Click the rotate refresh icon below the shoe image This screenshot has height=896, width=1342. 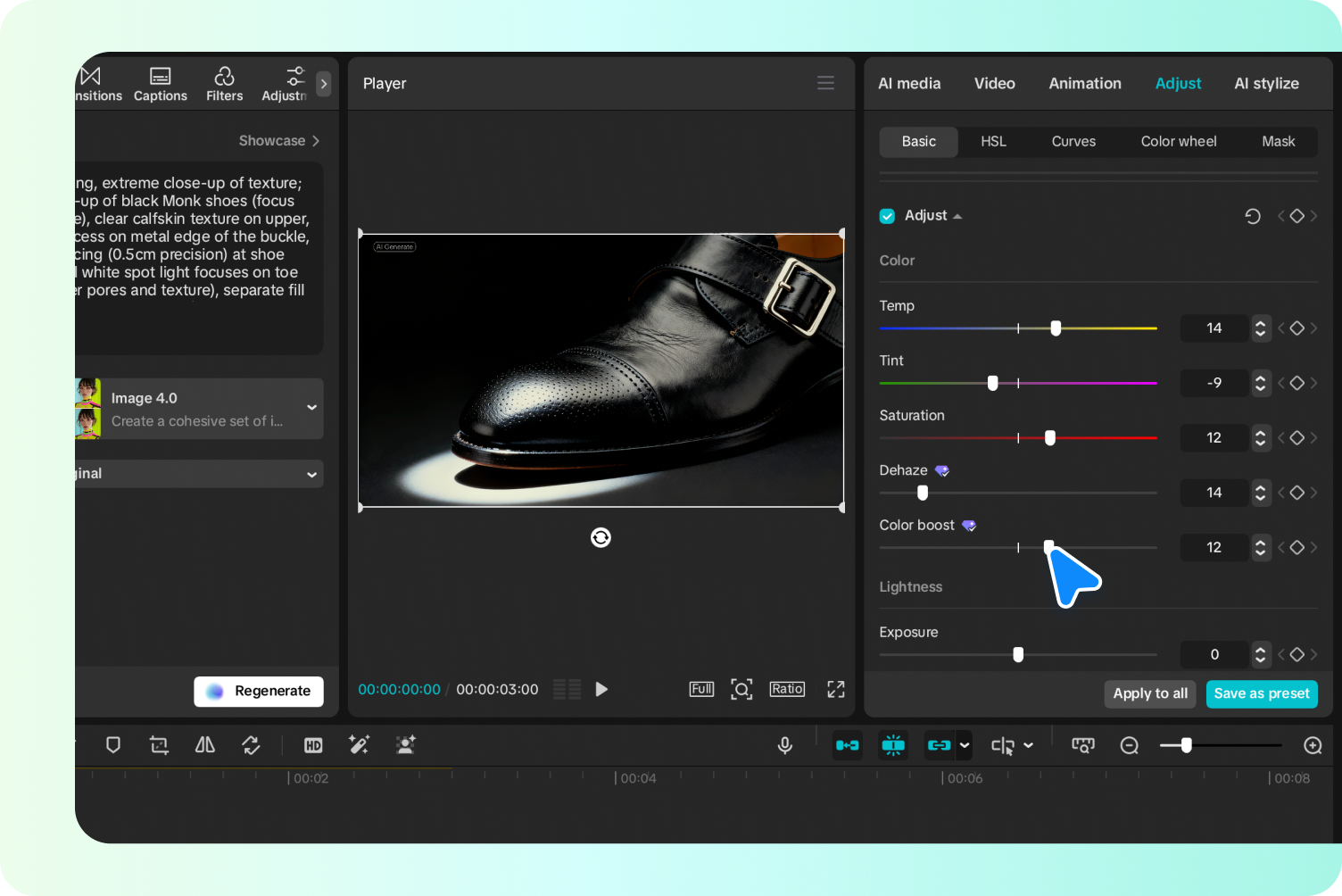601,537
